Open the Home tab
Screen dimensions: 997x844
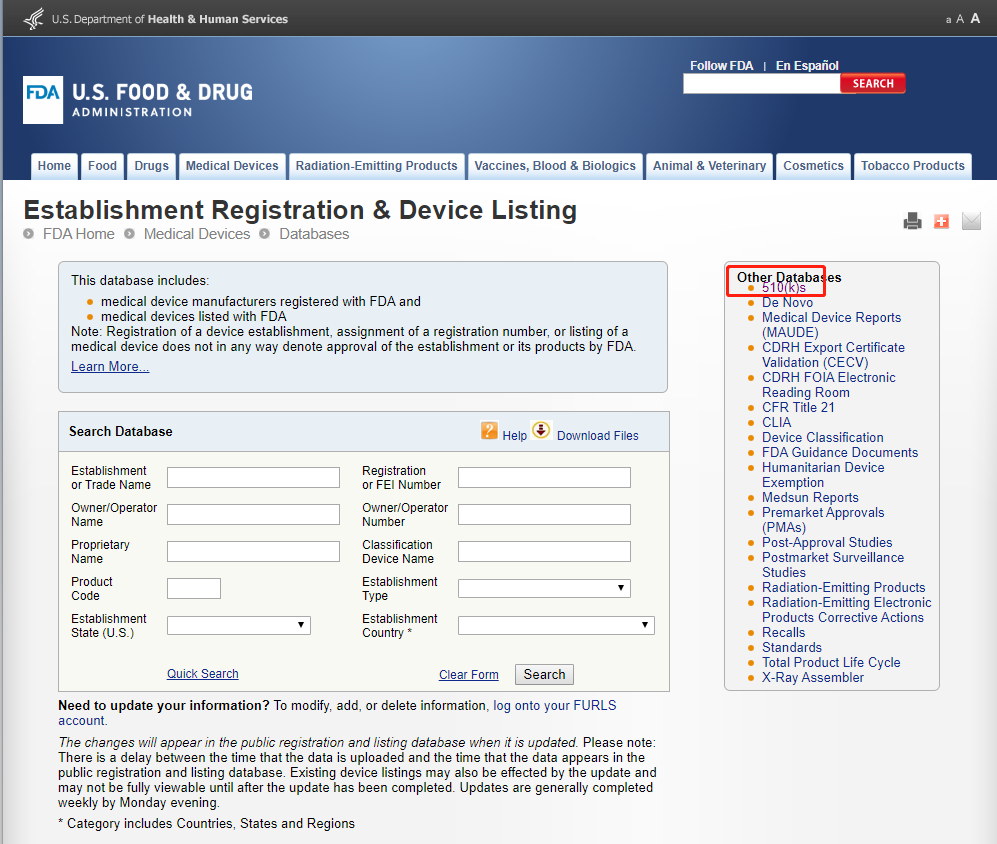(54, 166)
